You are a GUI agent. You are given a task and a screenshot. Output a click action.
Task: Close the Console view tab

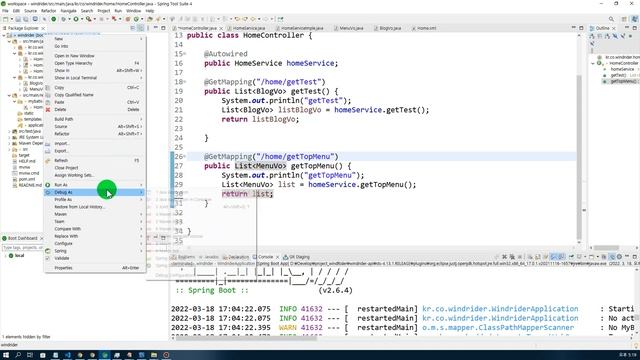(x=277, y=257)
